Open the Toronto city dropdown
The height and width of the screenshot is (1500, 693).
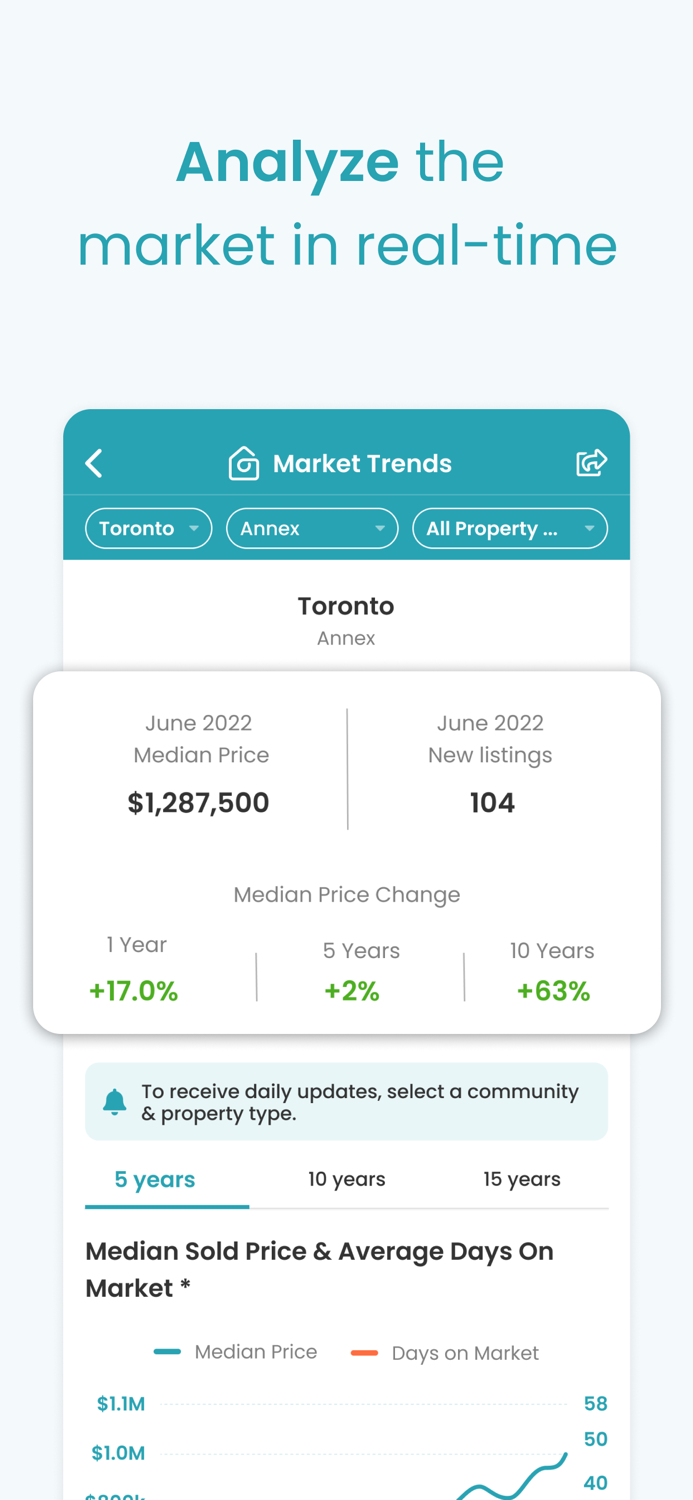click(148, 528)
